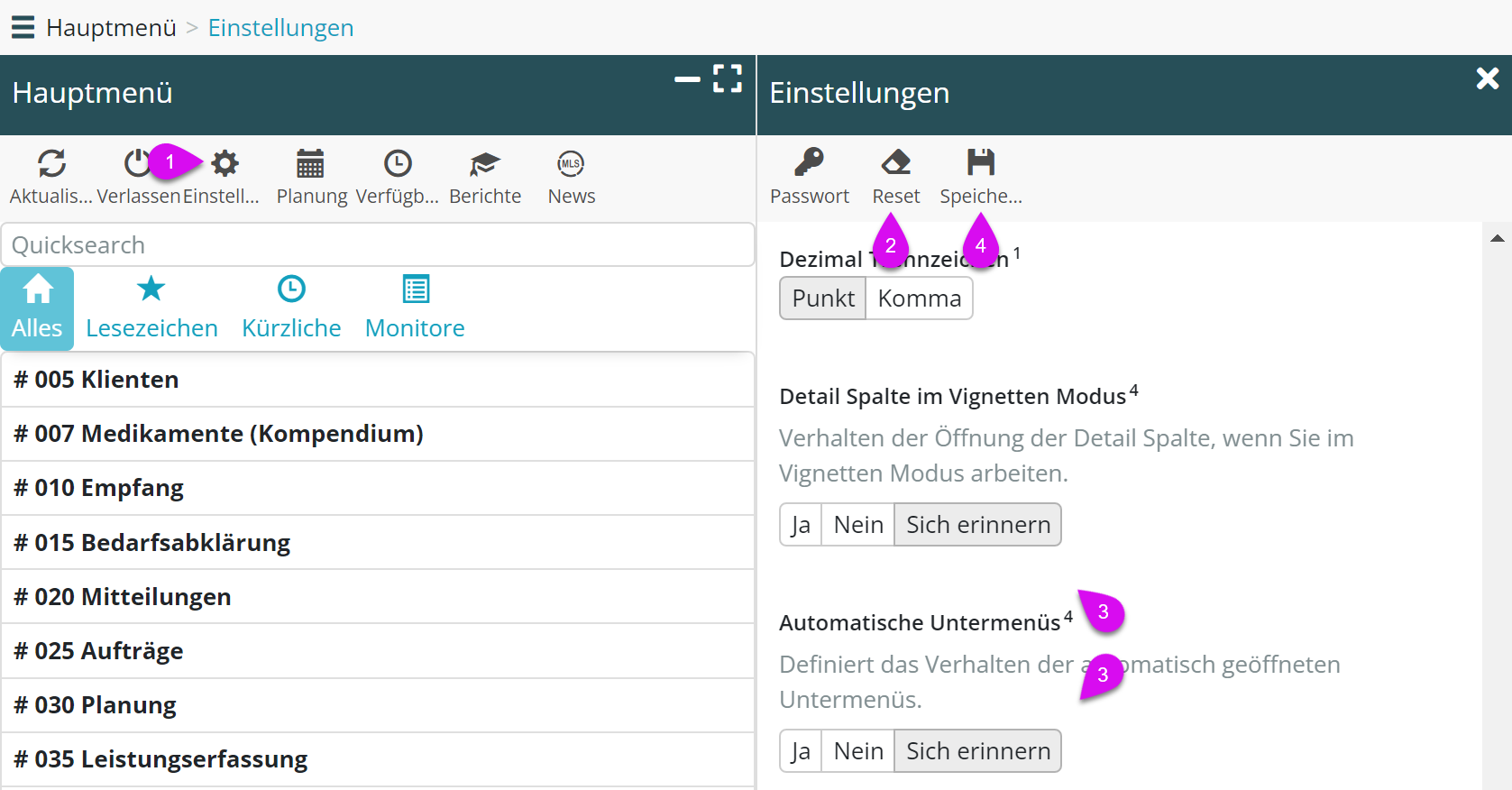
Task: Click into the Quicksearch field
Action: pos(377,245)
